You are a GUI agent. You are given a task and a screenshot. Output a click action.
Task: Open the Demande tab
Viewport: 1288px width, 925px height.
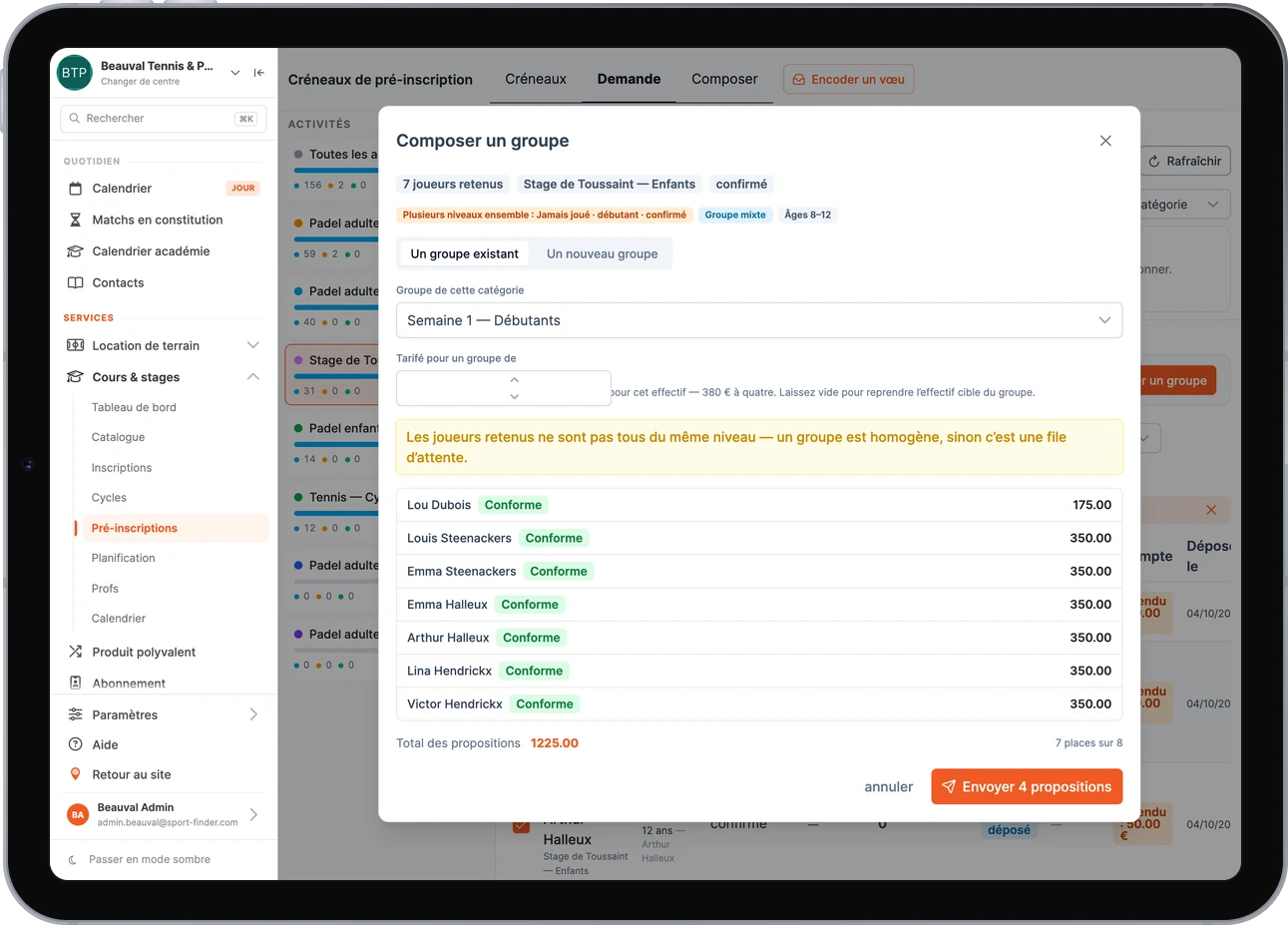point(629,79)
